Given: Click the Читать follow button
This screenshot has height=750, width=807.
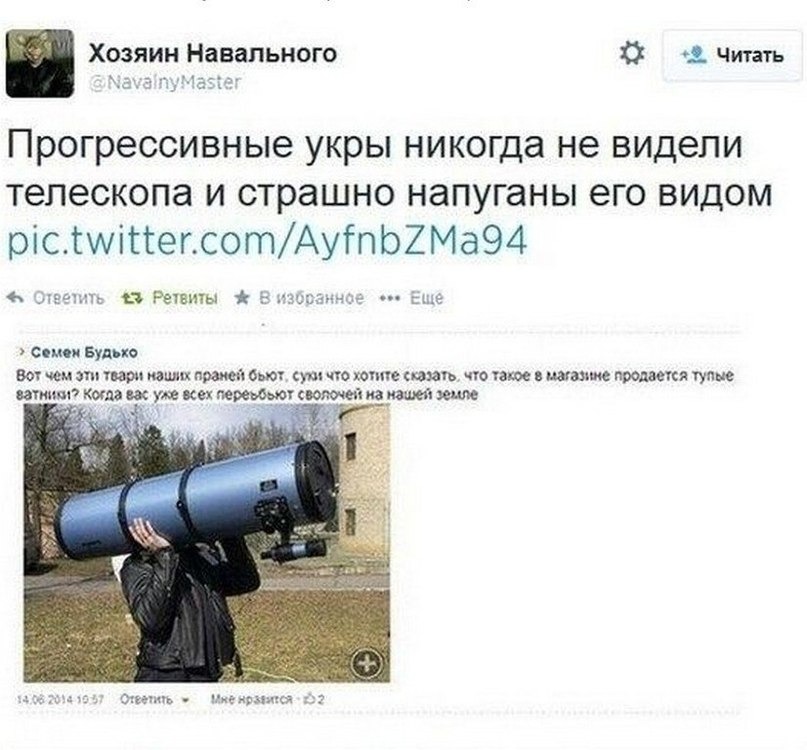Looking at the screenshot, I should pyautogui.click(x=732, y=55).
